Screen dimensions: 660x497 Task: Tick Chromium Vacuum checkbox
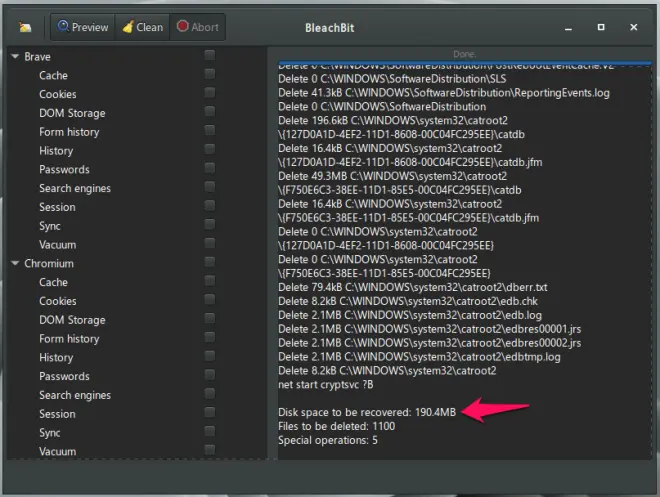210,450
